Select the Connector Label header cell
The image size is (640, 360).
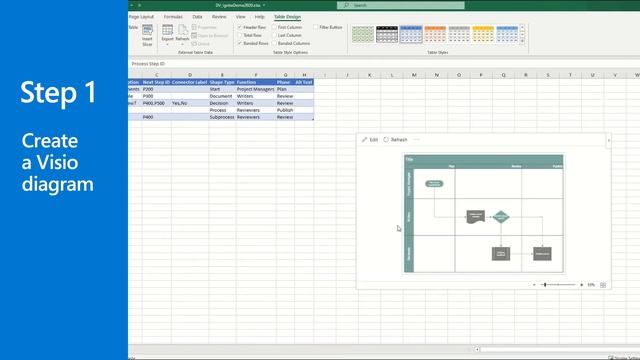click(x=190, y=82)
